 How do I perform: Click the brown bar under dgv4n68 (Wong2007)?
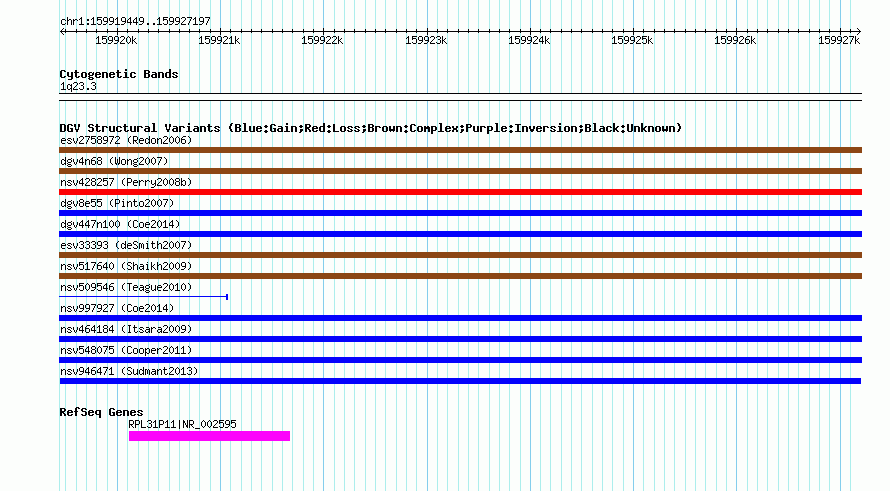(x=460, y=171)
